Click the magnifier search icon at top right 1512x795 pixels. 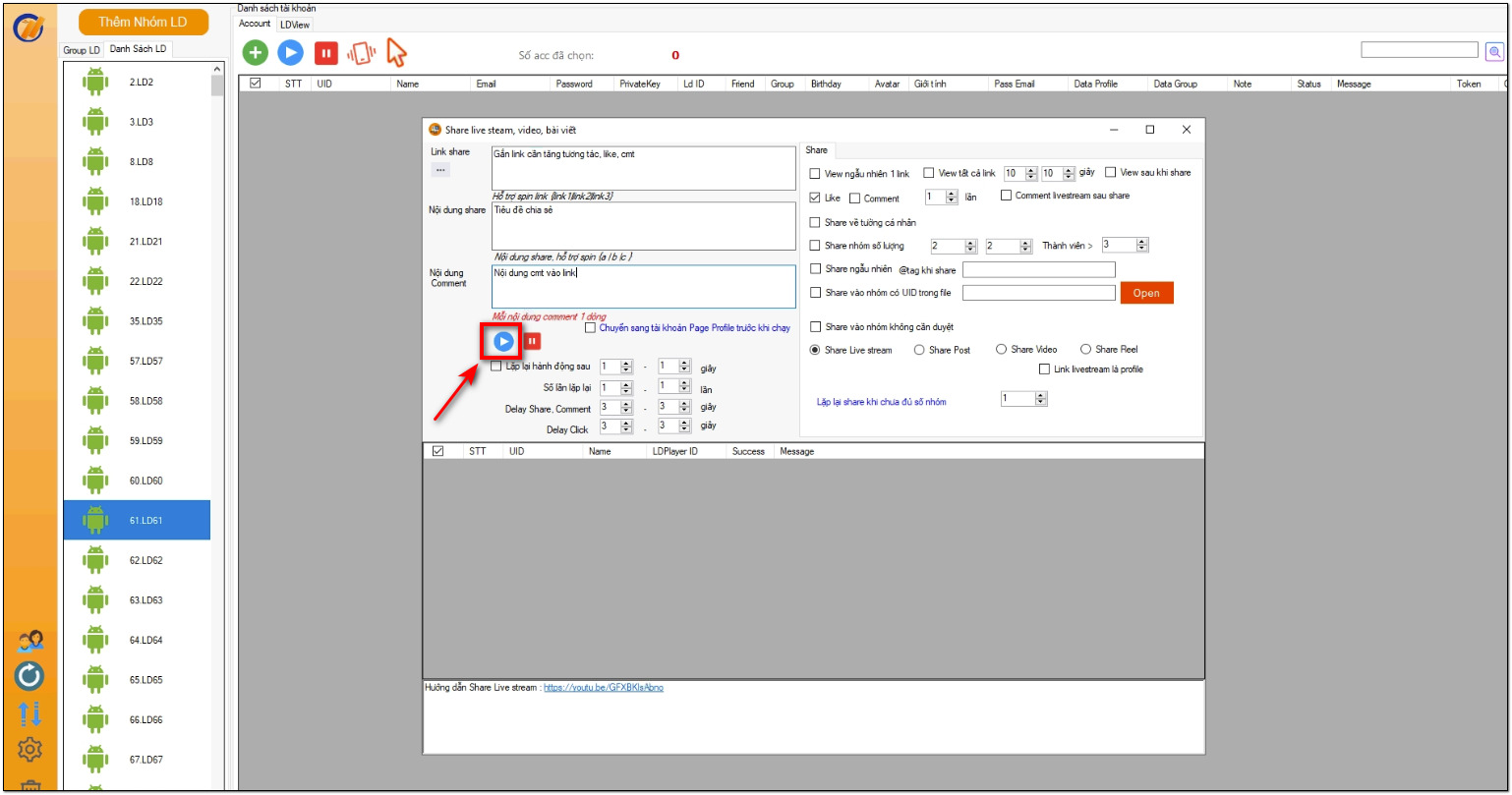pos(1494,51)
